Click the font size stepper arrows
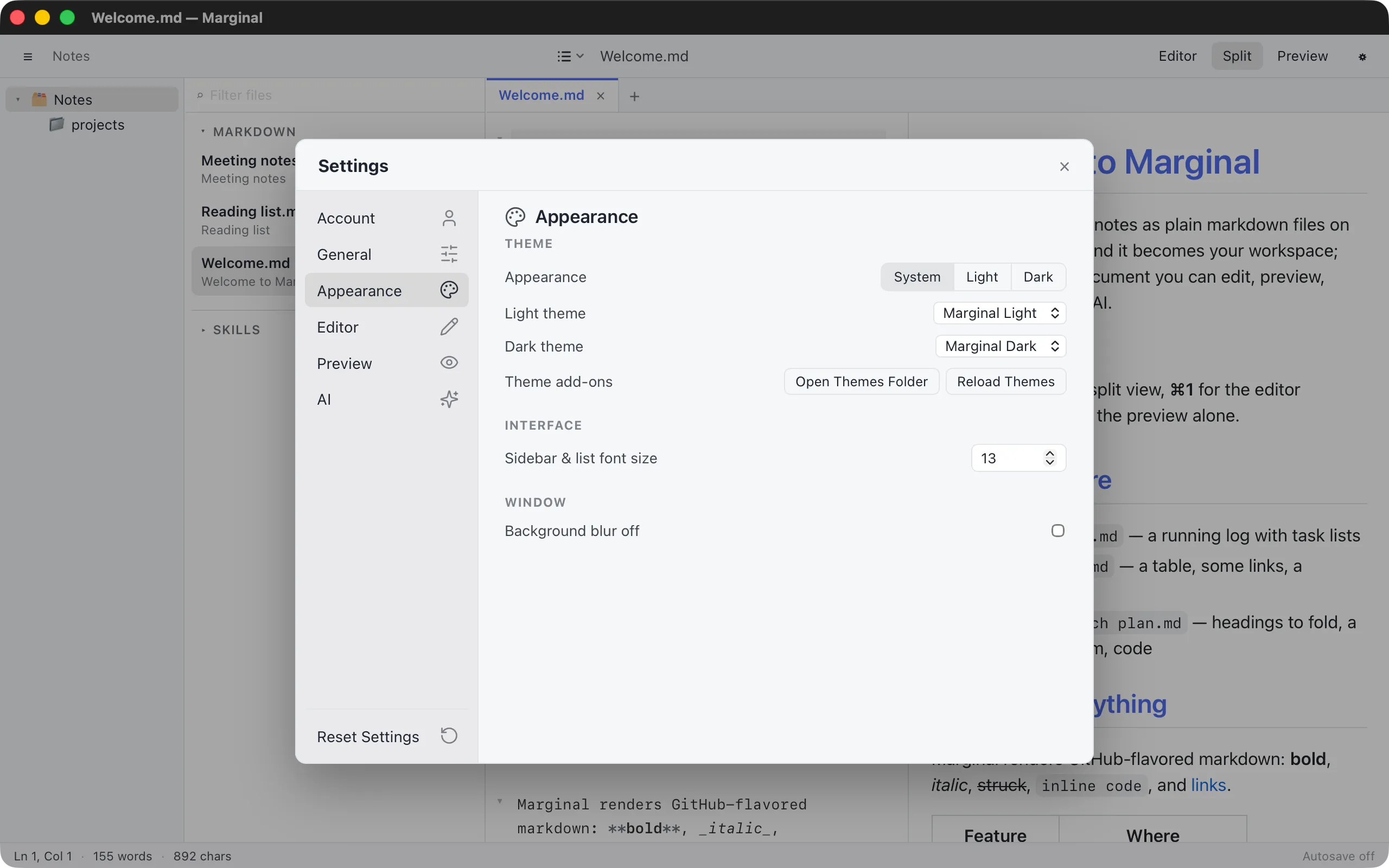This screenshot has width=1389, height=868. click(x=1050, y=458)
